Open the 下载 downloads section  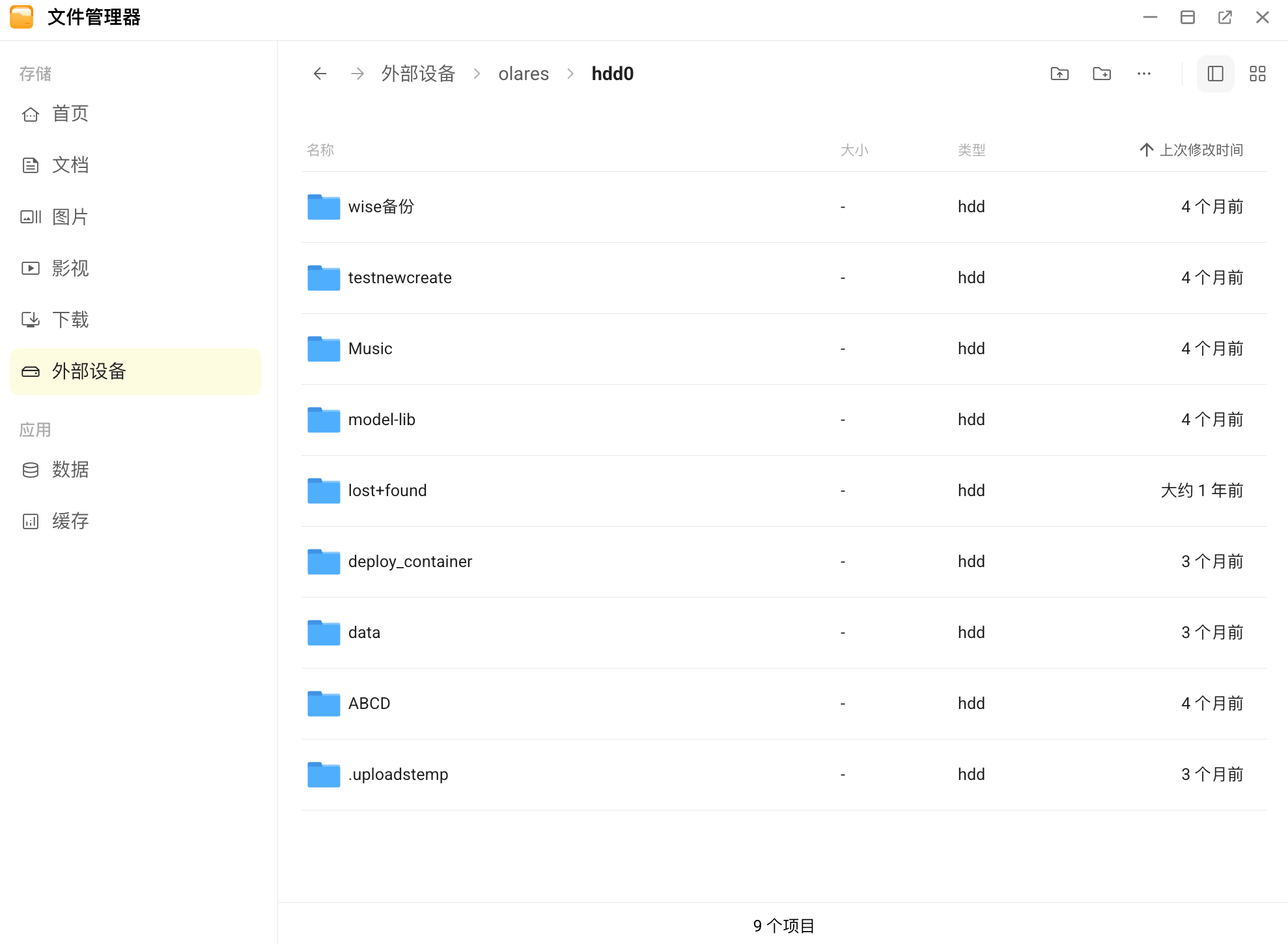click(x=70, y=320)
